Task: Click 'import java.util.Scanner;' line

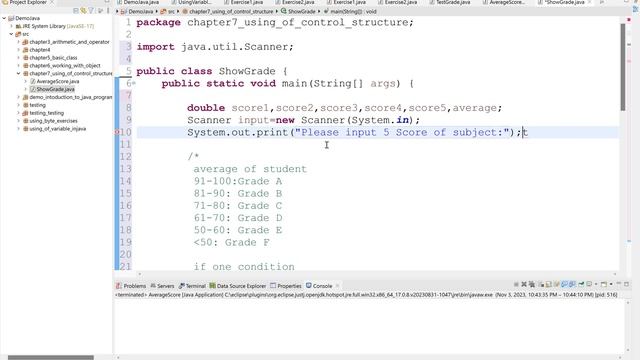Action: [x=215, y=47]
